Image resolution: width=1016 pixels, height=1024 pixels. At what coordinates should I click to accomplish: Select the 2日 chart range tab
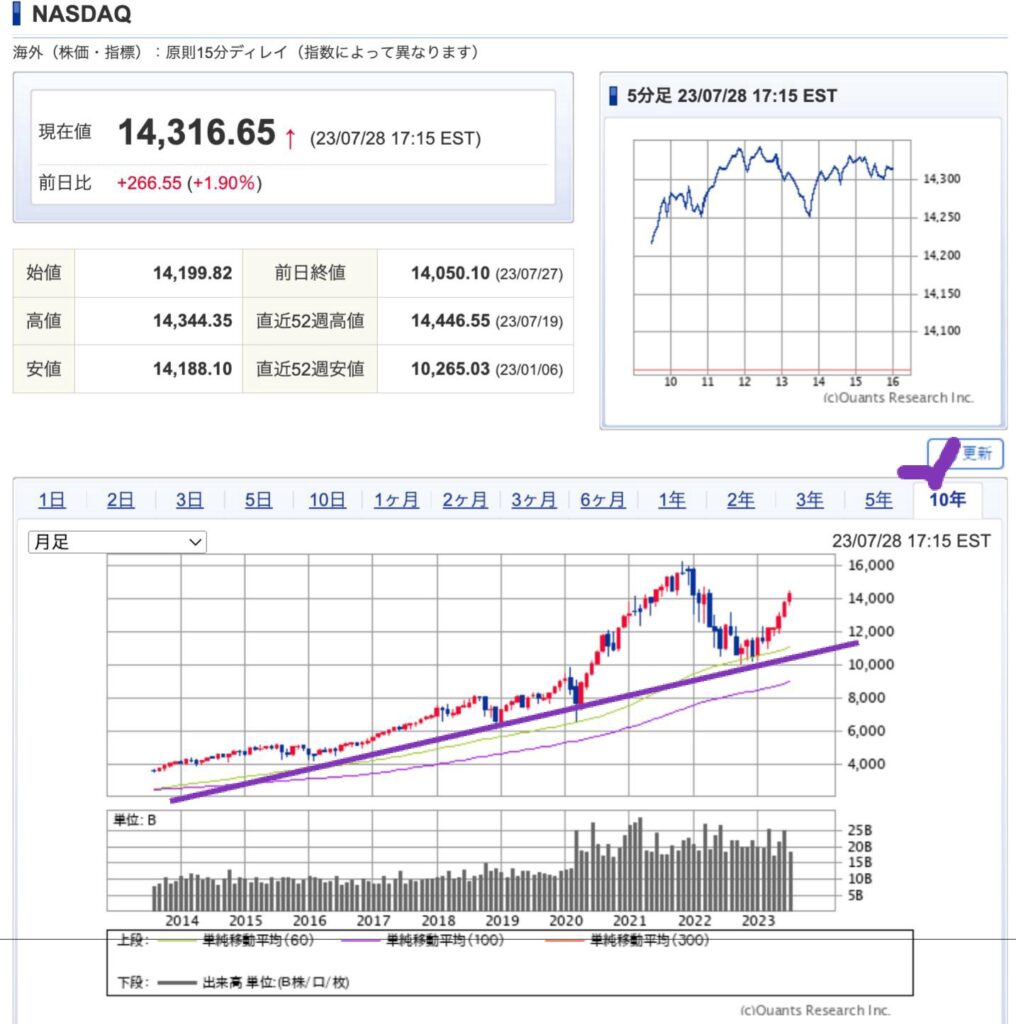click(x=120, y=500)
